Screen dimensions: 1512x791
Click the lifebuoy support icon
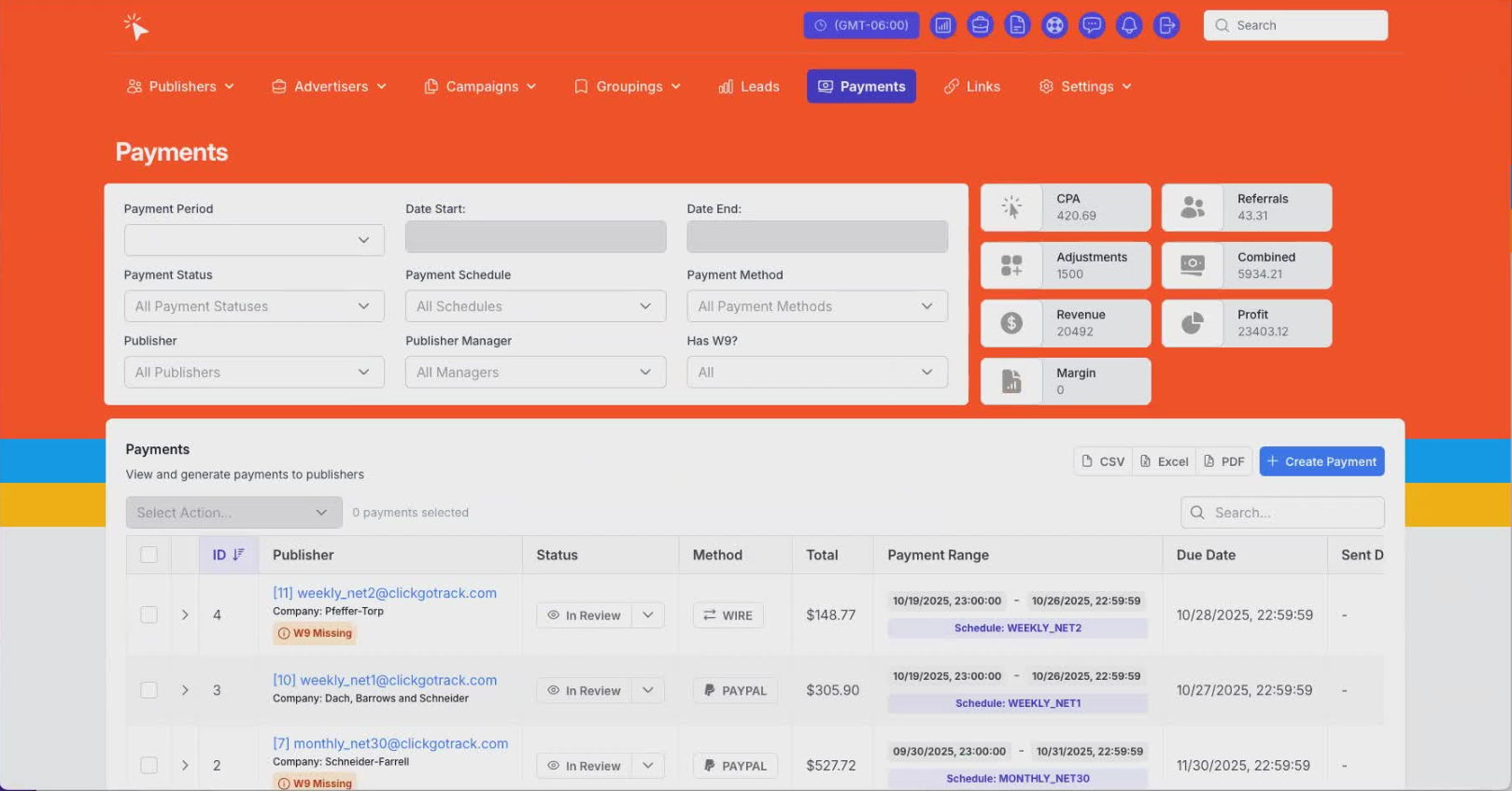[1054, 25]
